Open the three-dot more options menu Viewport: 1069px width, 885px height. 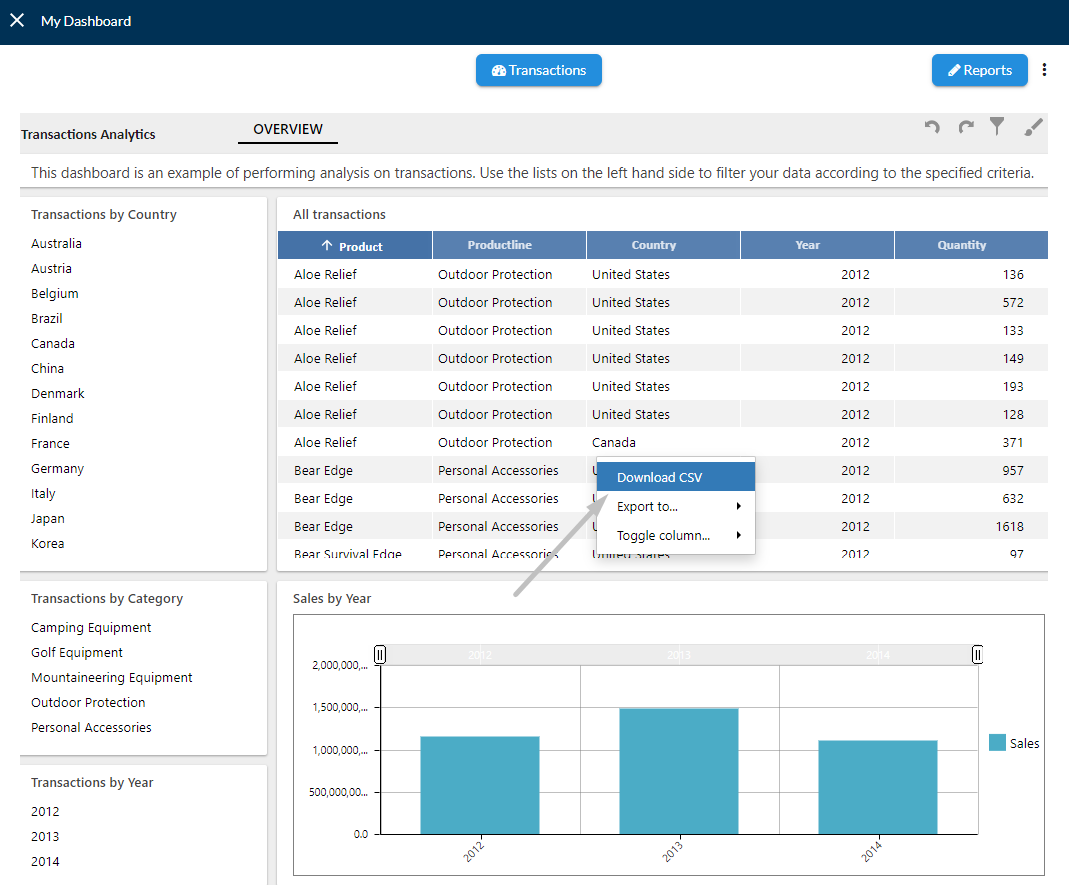[x=1044, y=70]
